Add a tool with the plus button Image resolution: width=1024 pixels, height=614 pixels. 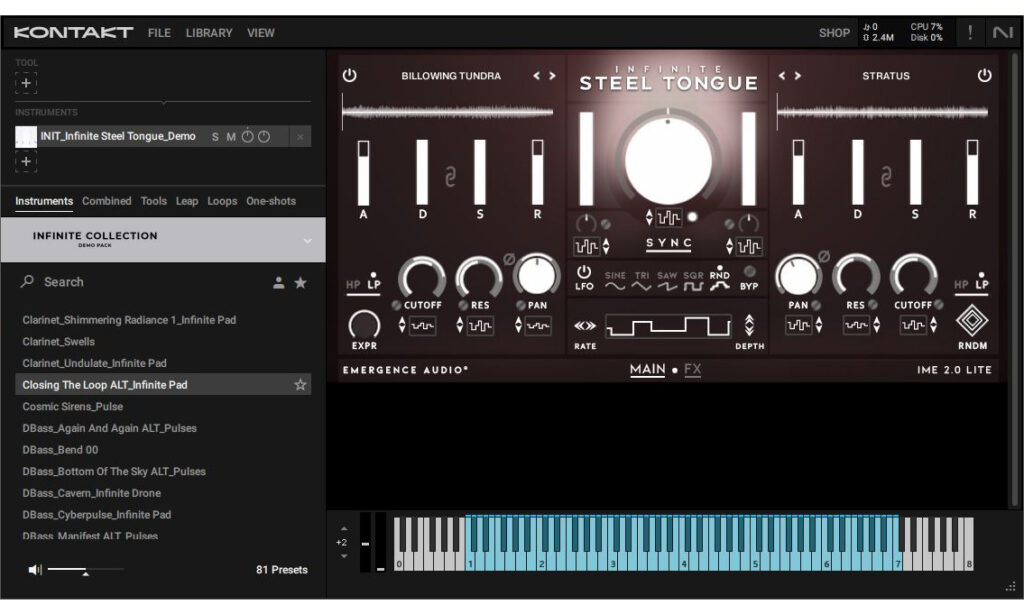click(26, 83)
